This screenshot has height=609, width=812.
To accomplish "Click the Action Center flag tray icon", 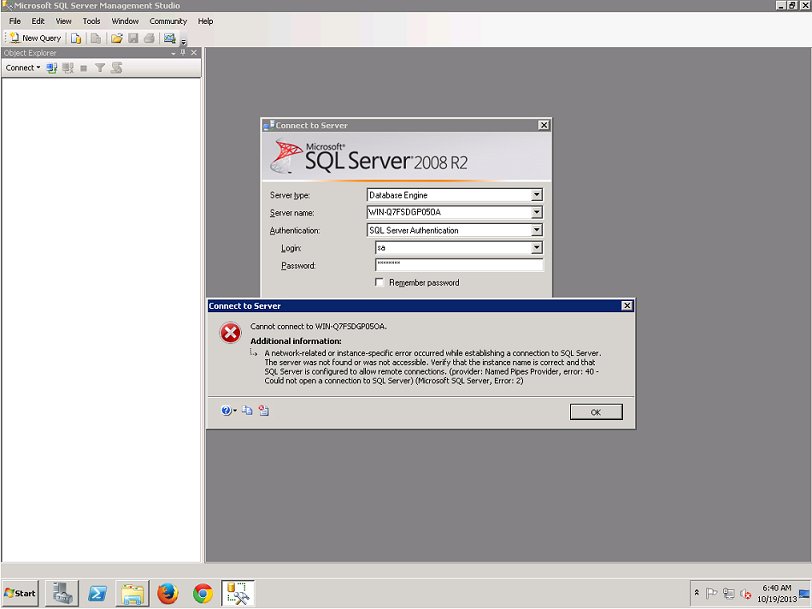I will [712, 593].
